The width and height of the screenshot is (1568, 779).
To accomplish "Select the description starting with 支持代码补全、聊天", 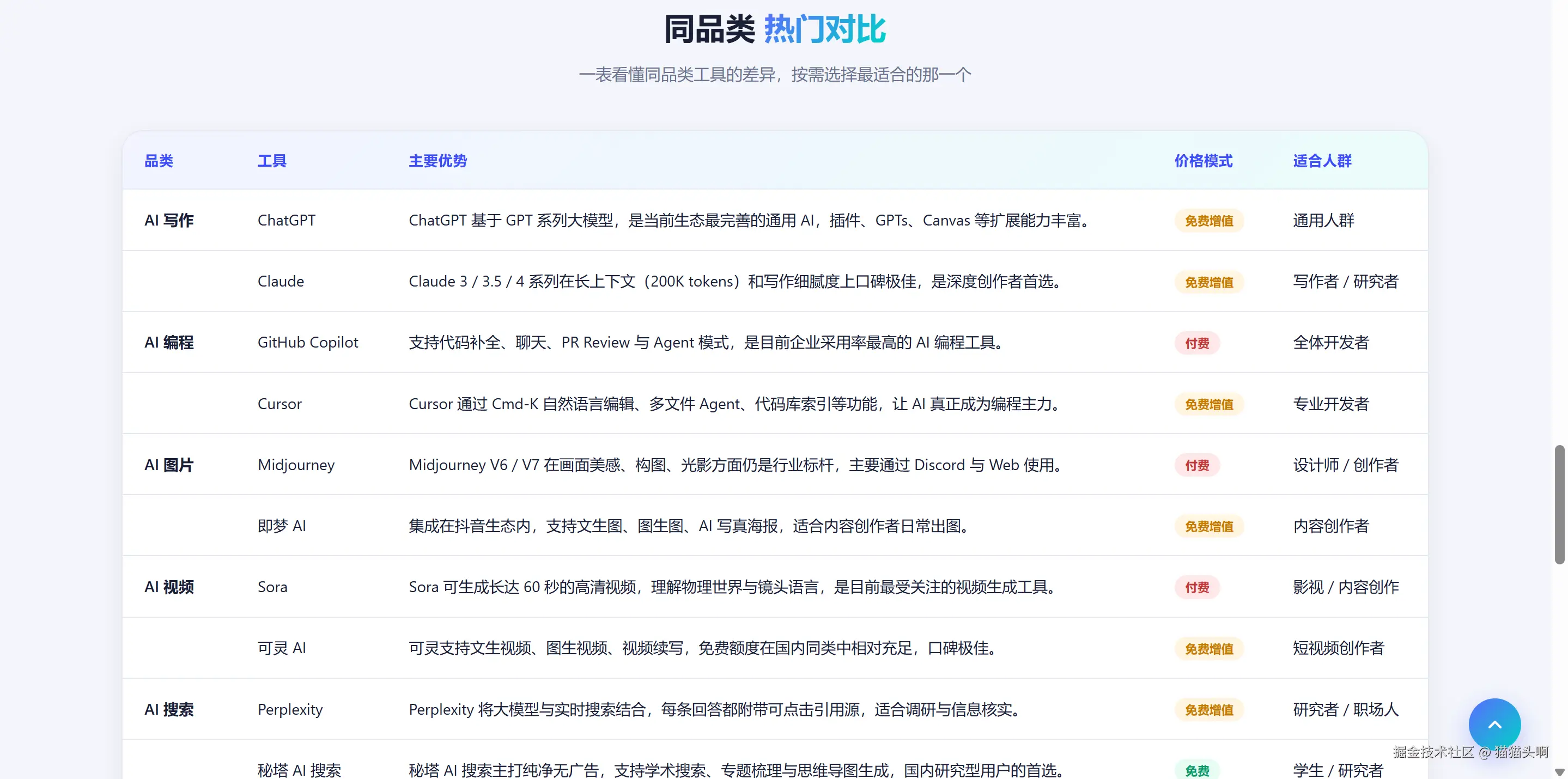I will pos(707,343).
